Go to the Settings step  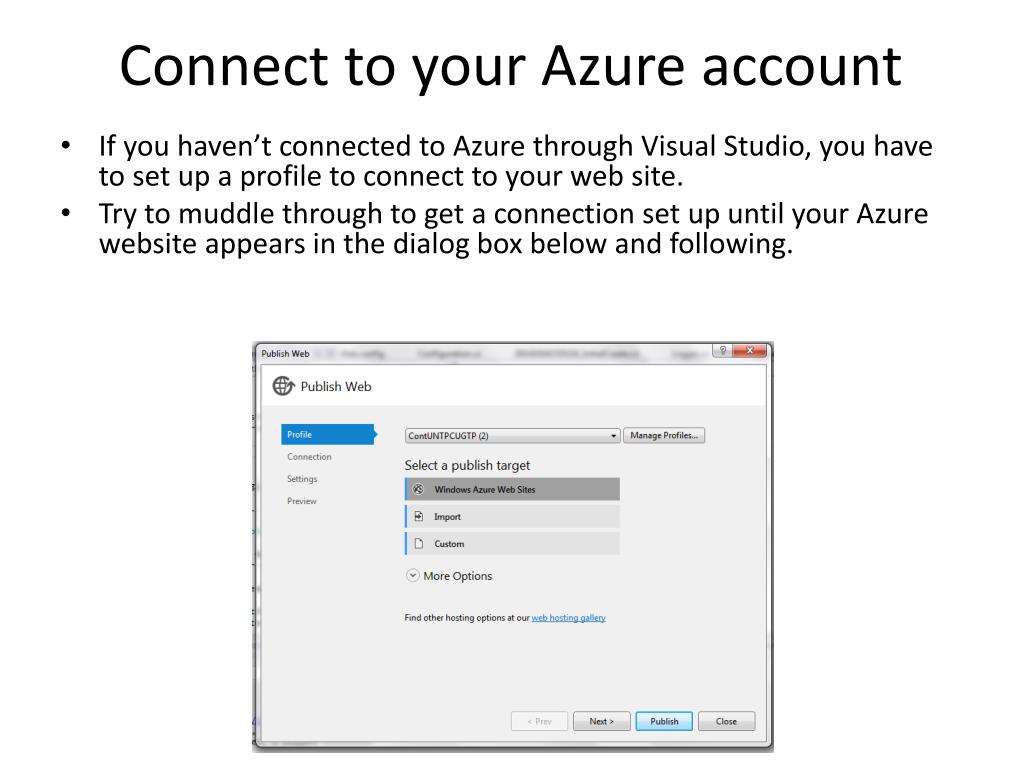pyautogui.click(x=302, y=479)
